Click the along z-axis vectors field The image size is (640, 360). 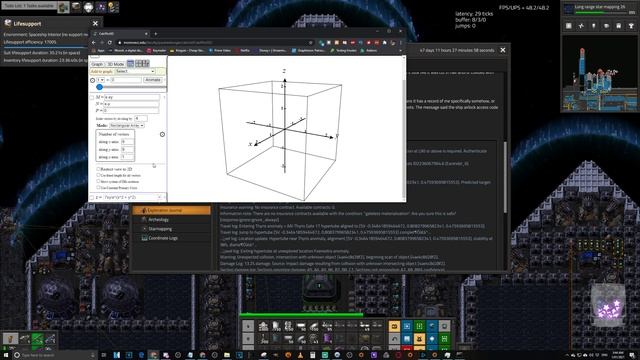127,157
